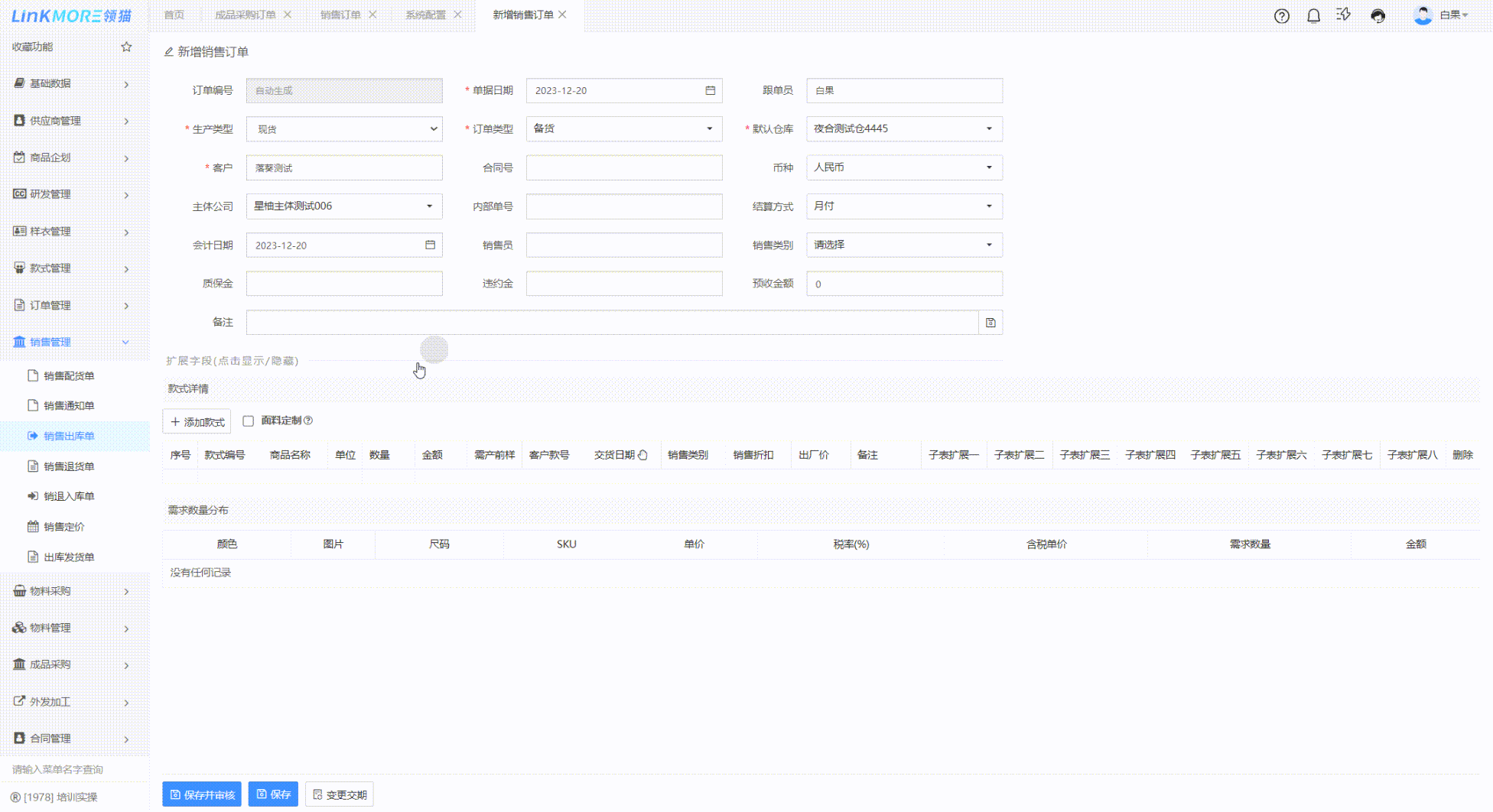Open the 生产类型 dropdown
Viewport: 1493px width, 812px height.
tap(344, 129)
